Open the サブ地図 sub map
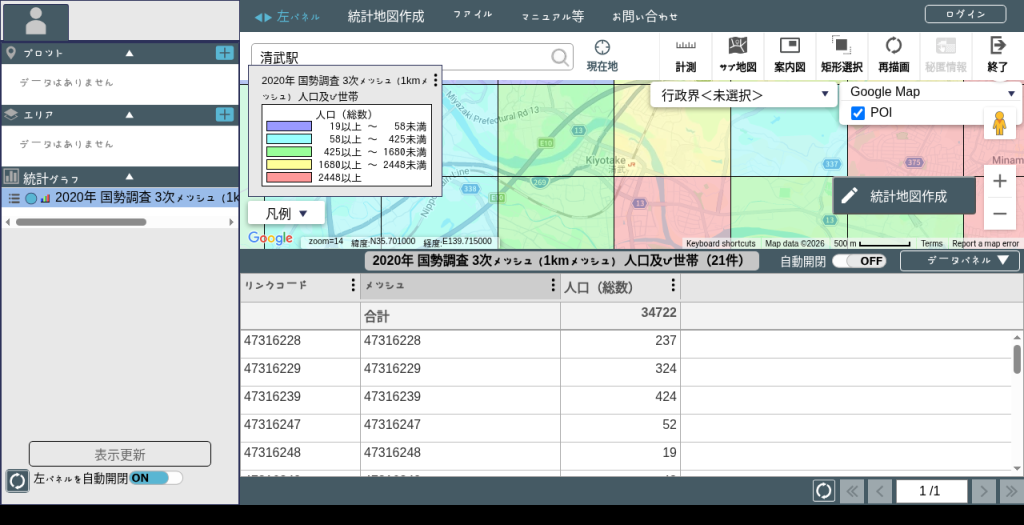 [737, 56]
